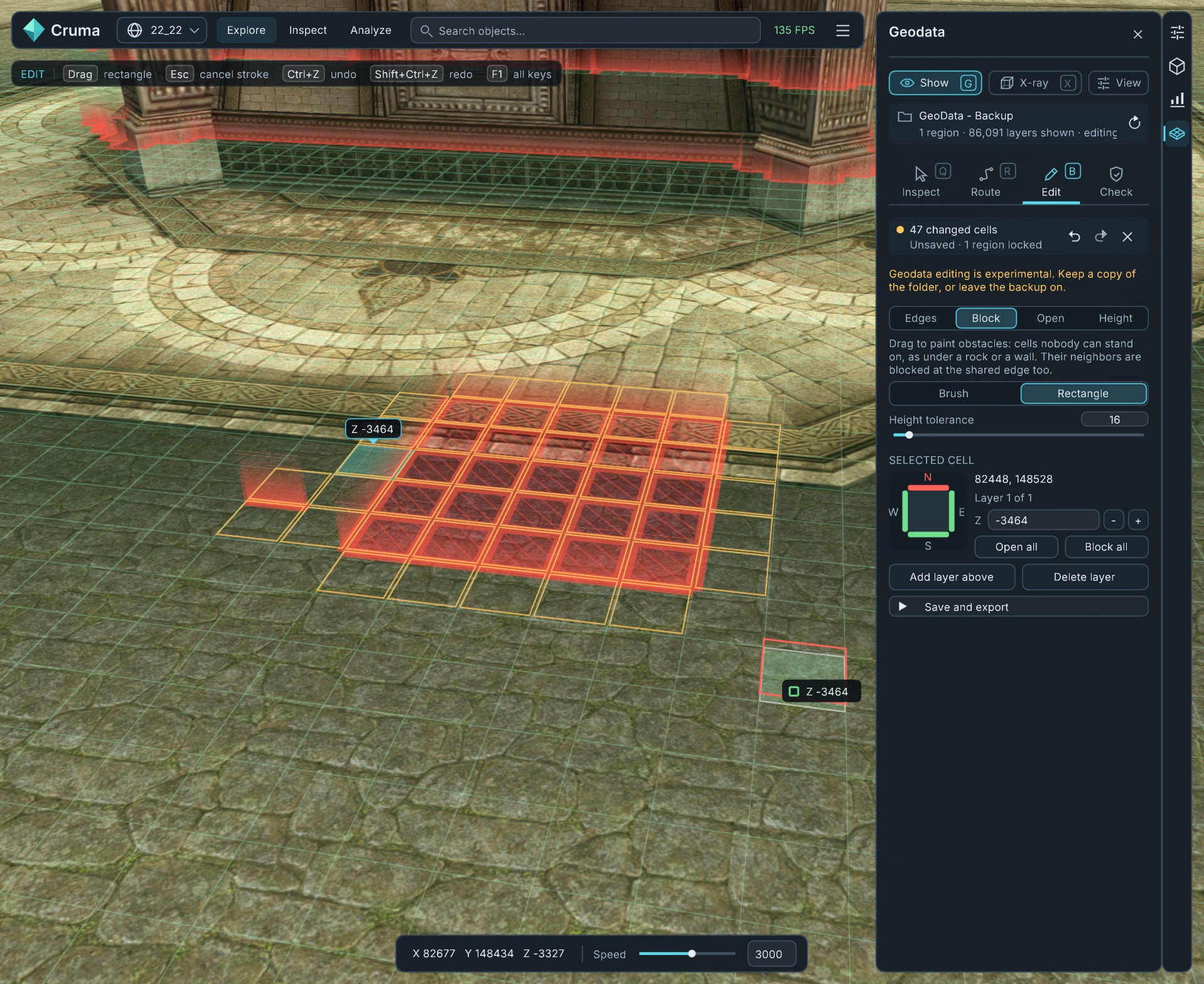Image resolution: width=1204 pixels, height=984 pixels.
Task: Discard the 47 changed cells
Action: (1127, 237)
